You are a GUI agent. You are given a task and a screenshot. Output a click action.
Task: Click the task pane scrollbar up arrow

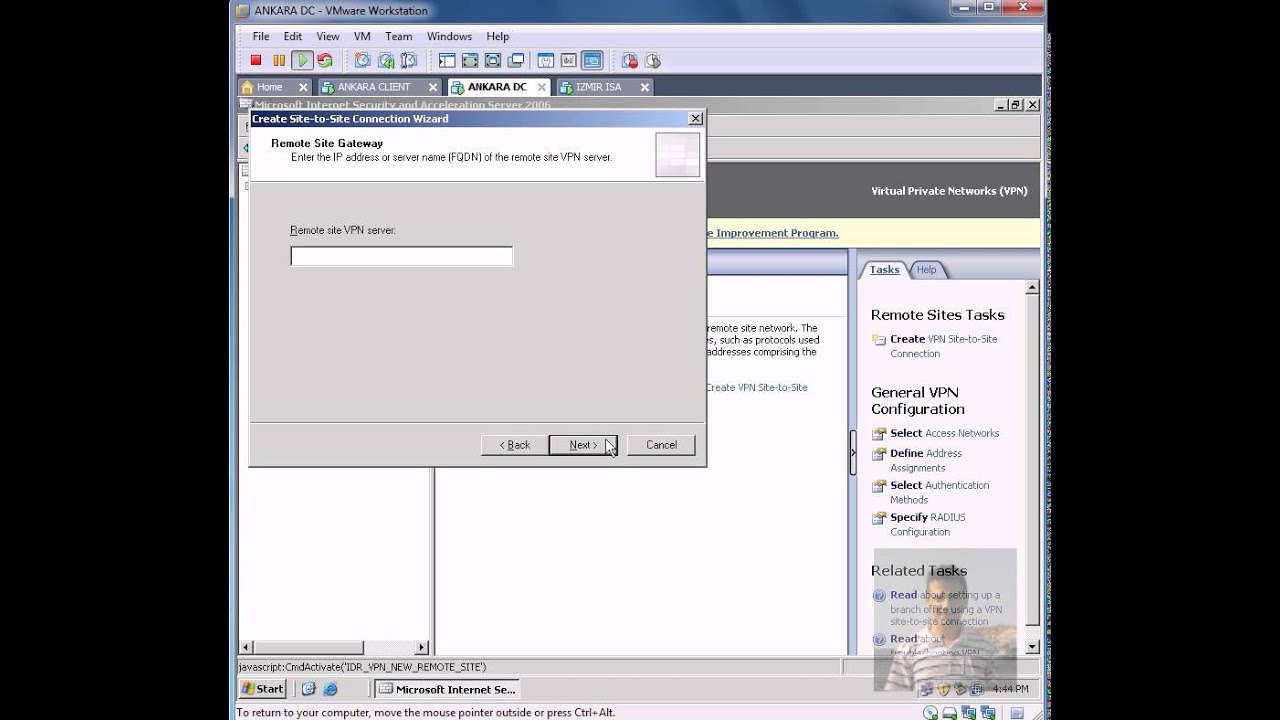tap(1033, 288)
